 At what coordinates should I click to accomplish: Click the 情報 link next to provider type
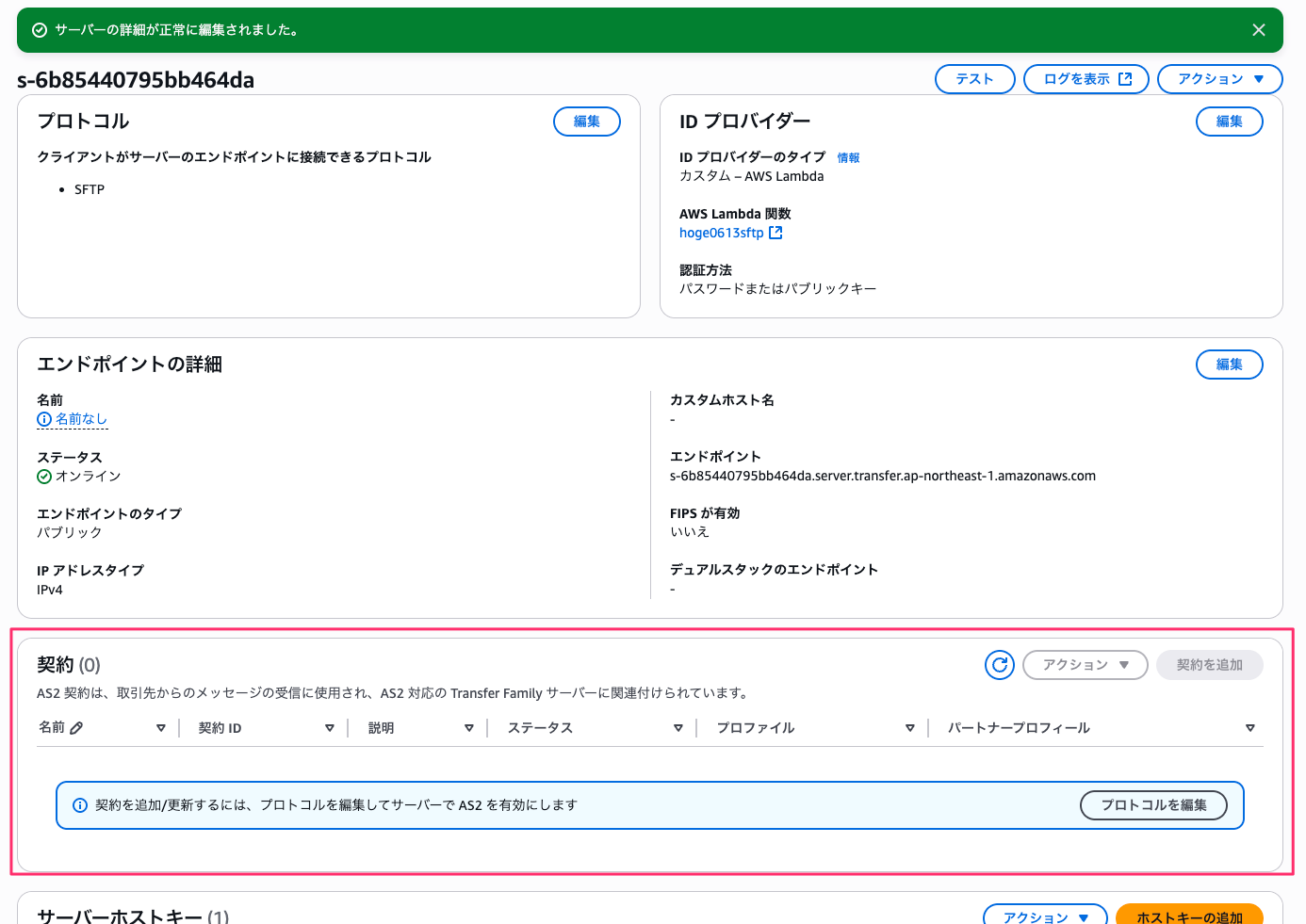[x=848, y=158]
